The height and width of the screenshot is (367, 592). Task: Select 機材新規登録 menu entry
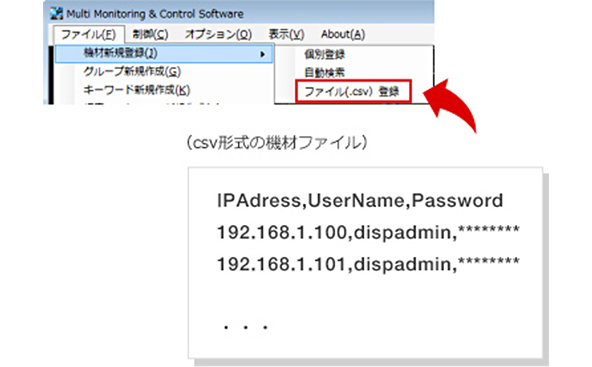pos(164,53)
